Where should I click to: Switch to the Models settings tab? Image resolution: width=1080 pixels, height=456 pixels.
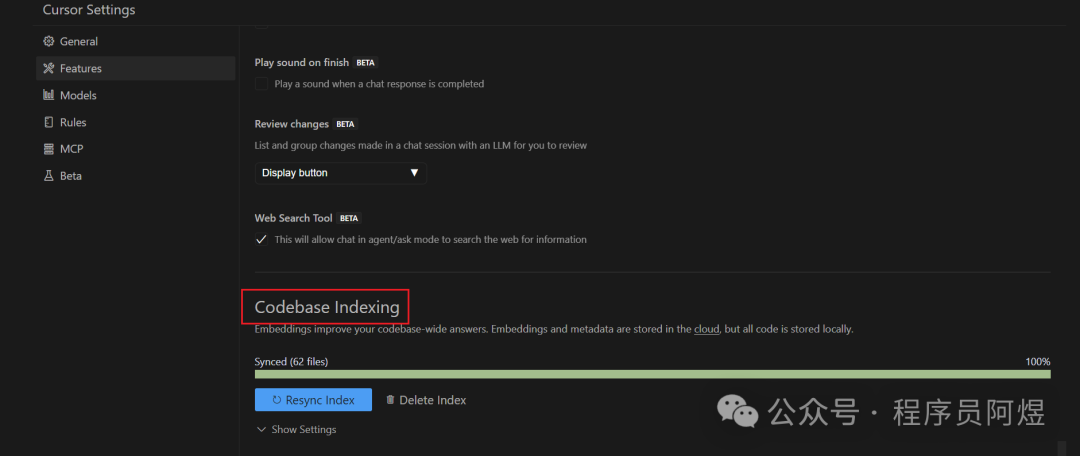point(78,96)
